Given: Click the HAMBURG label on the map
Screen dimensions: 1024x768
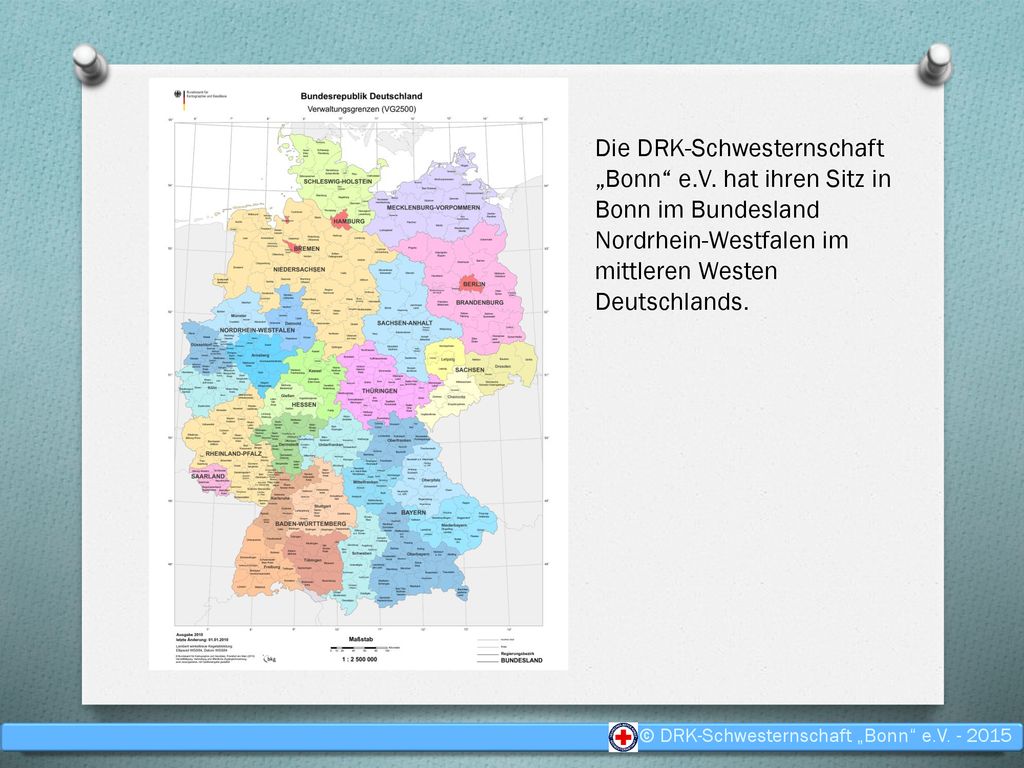Looking at the screenshot, I should click(x=349, y=221).
